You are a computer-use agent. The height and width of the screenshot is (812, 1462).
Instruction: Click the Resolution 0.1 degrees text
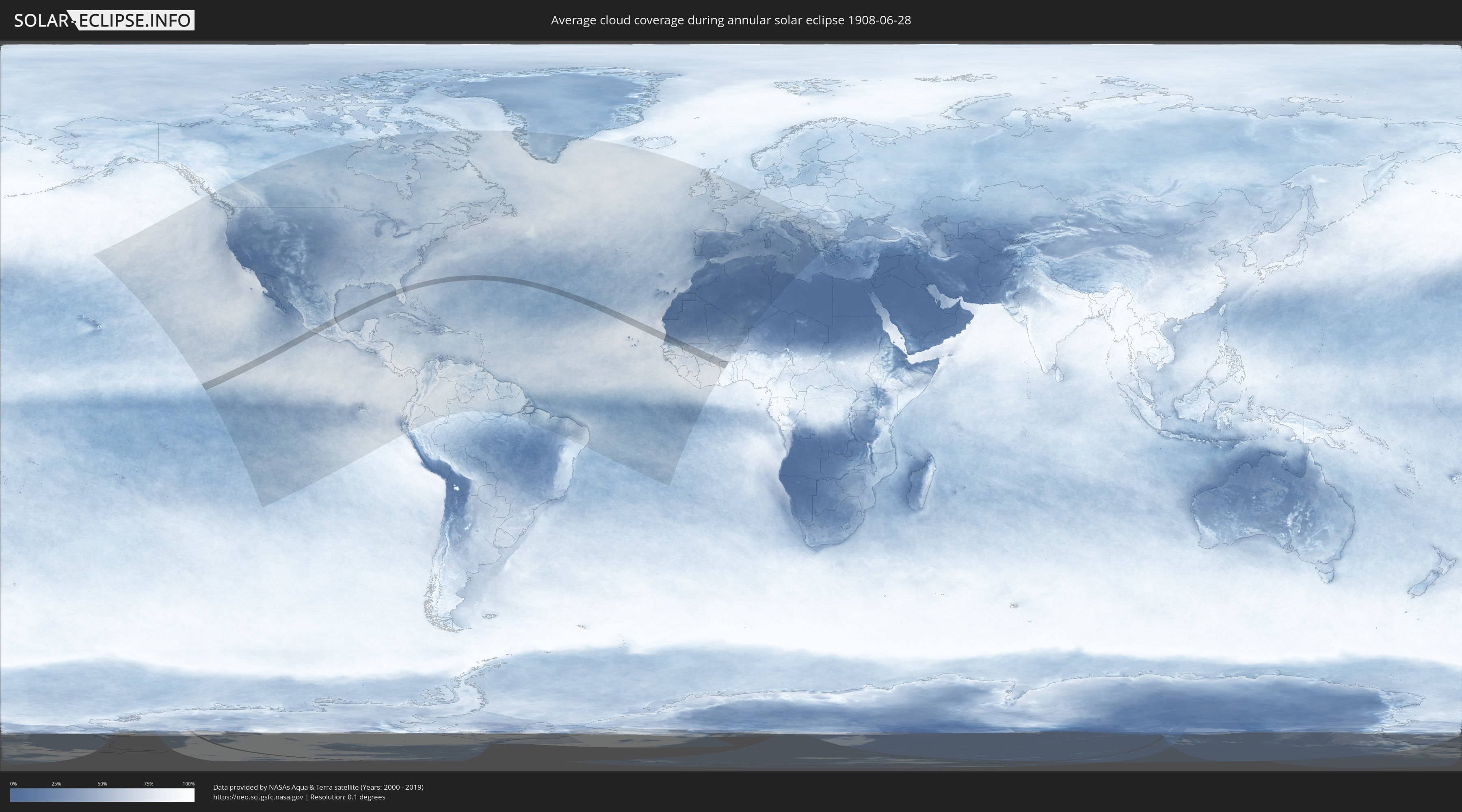pos(347,797)
